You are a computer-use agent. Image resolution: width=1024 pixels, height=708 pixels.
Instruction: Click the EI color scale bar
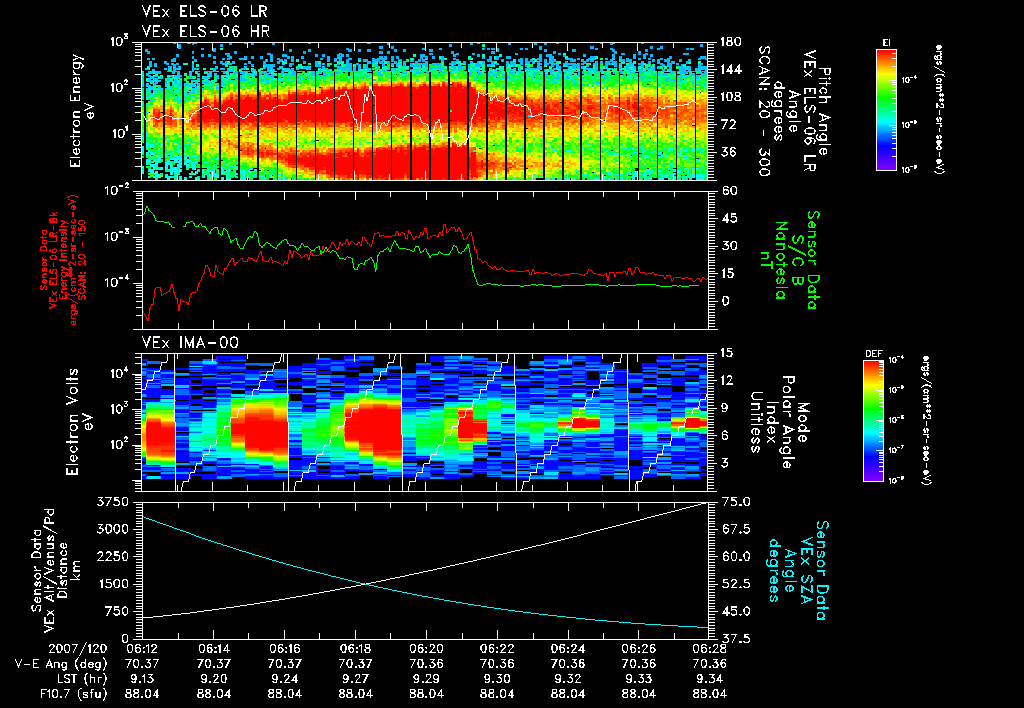[x=886, y=110]
